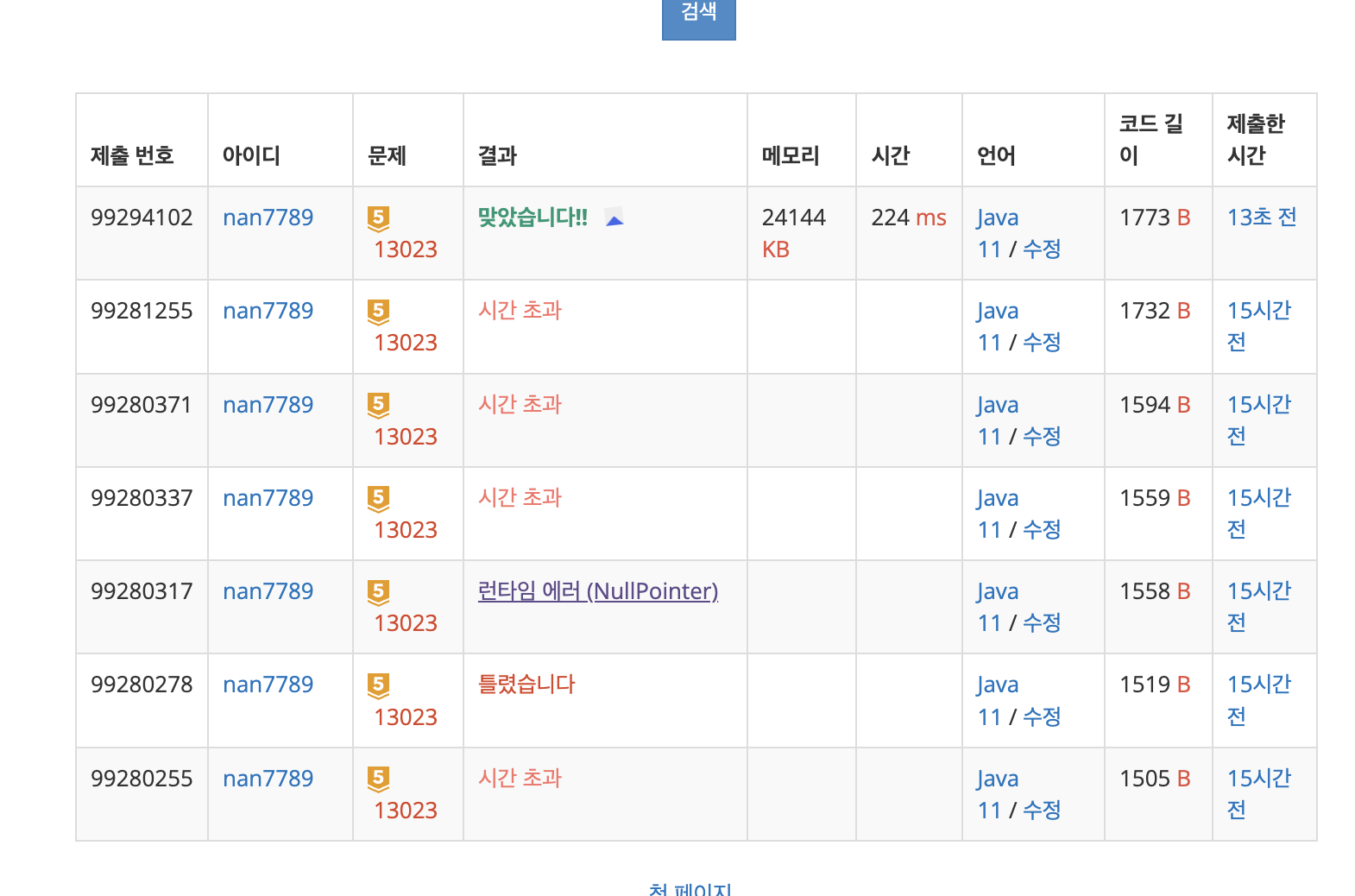The height and width of the screenshot is (896, 1355).
Task: Click the 13초 전 submission time
Action: pos(1262,218)
